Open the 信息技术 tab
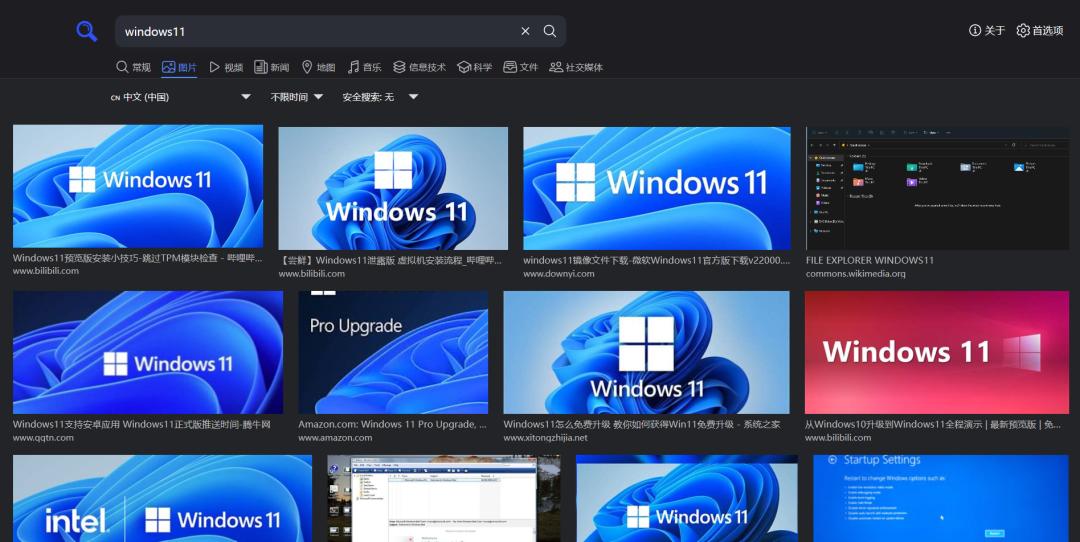This screenshot has height=542, width=1080. coord(419,67)
